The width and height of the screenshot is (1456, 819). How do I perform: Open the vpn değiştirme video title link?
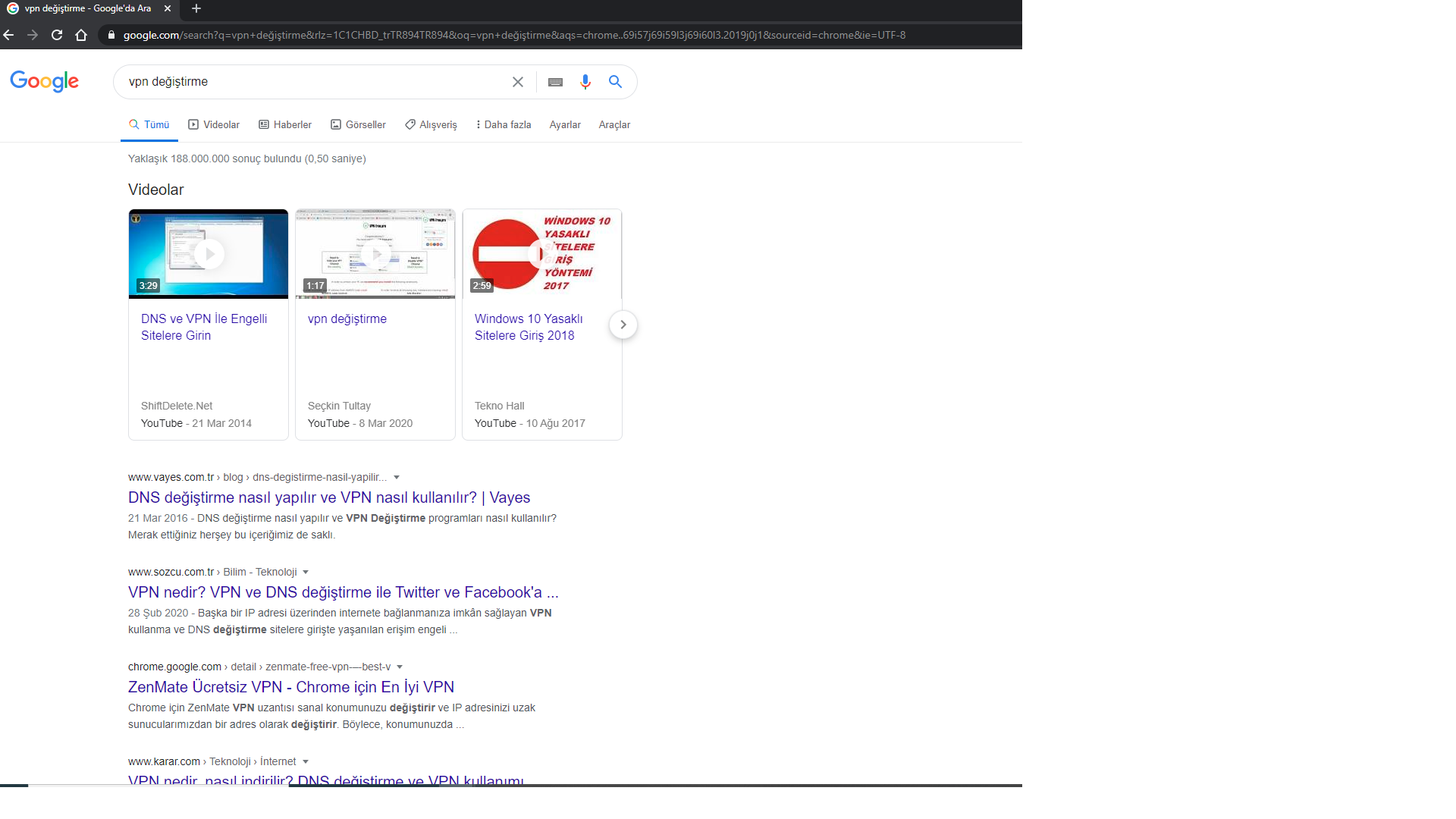(347, 318)
